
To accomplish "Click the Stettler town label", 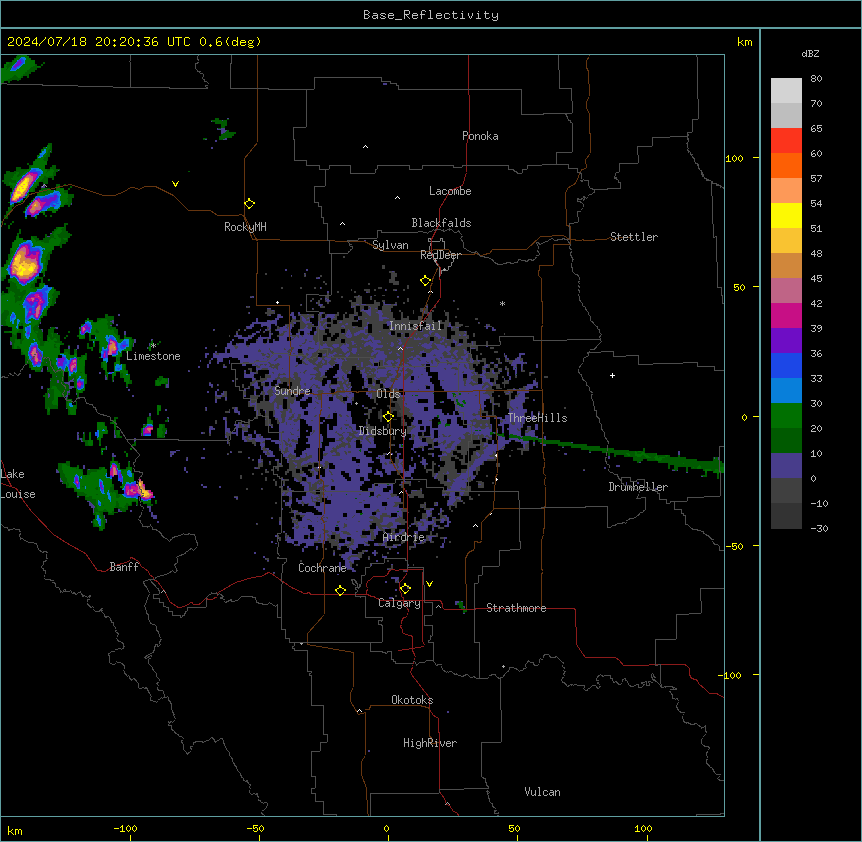I will pyautogui.click(x=634, y=237).
